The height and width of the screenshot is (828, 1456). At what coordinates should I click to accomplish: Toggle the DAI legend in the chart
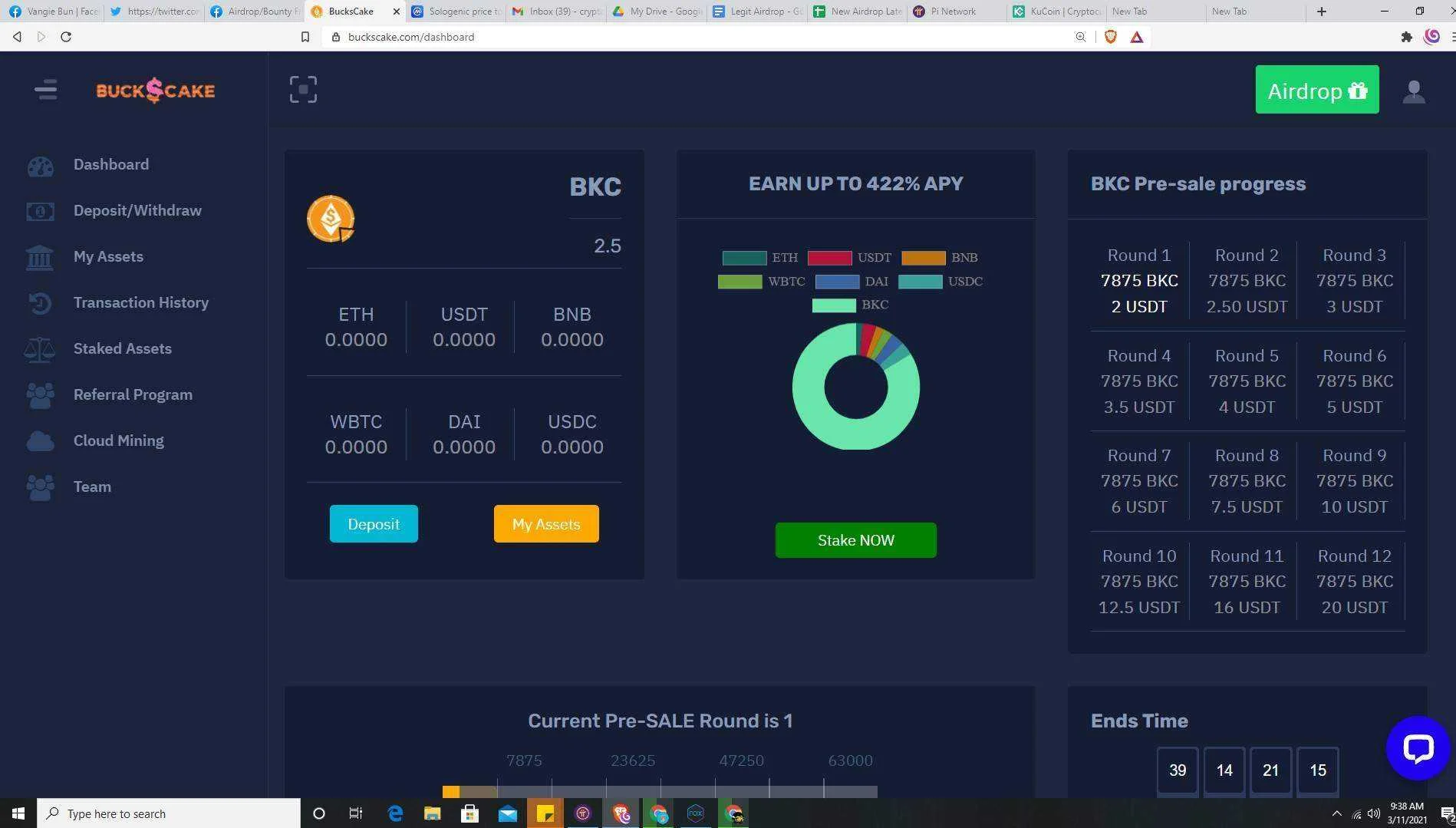click(x=852, y=282)
